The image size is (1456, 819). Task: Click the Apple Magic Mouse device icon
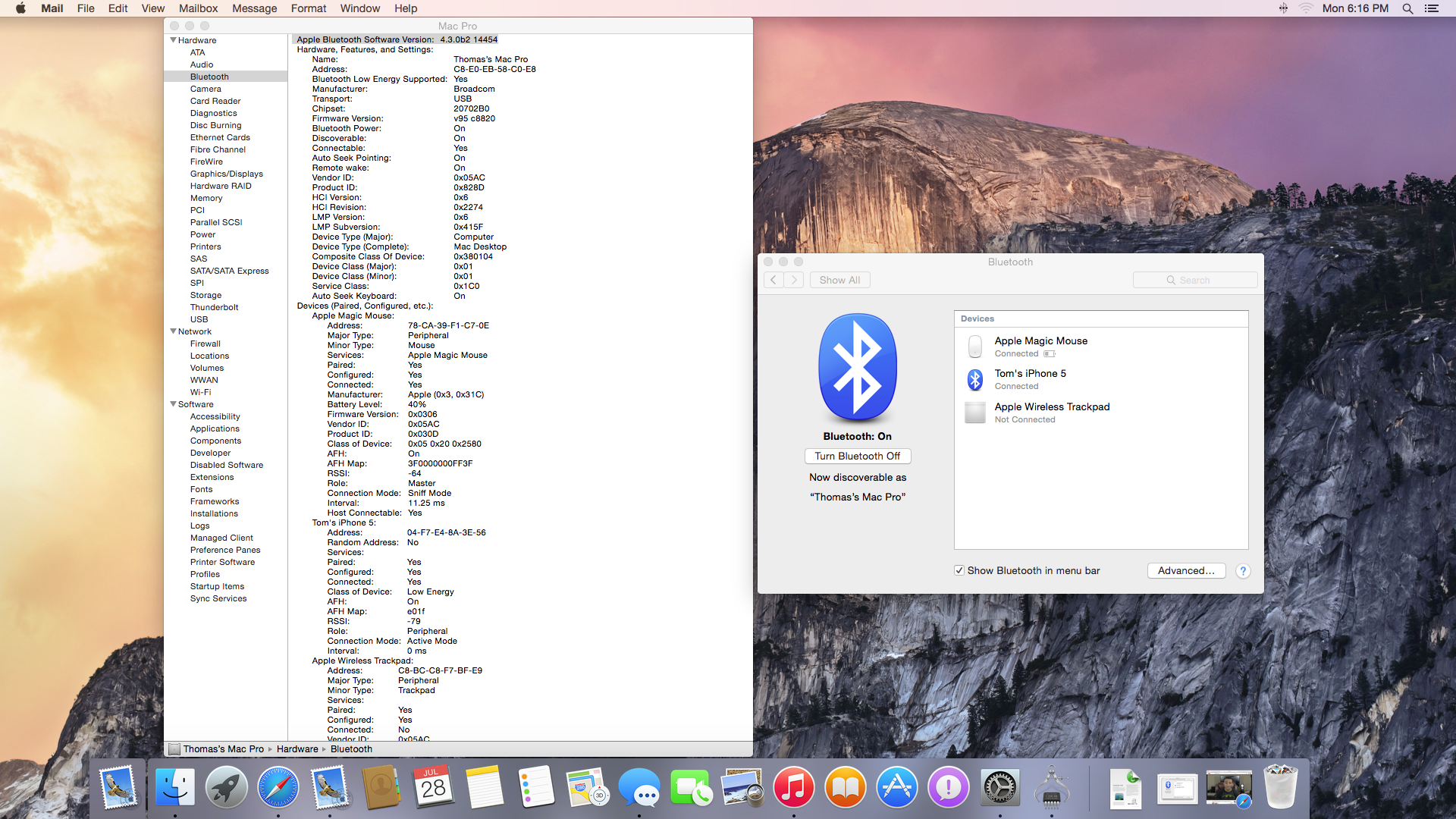click(x=975, y=347)
